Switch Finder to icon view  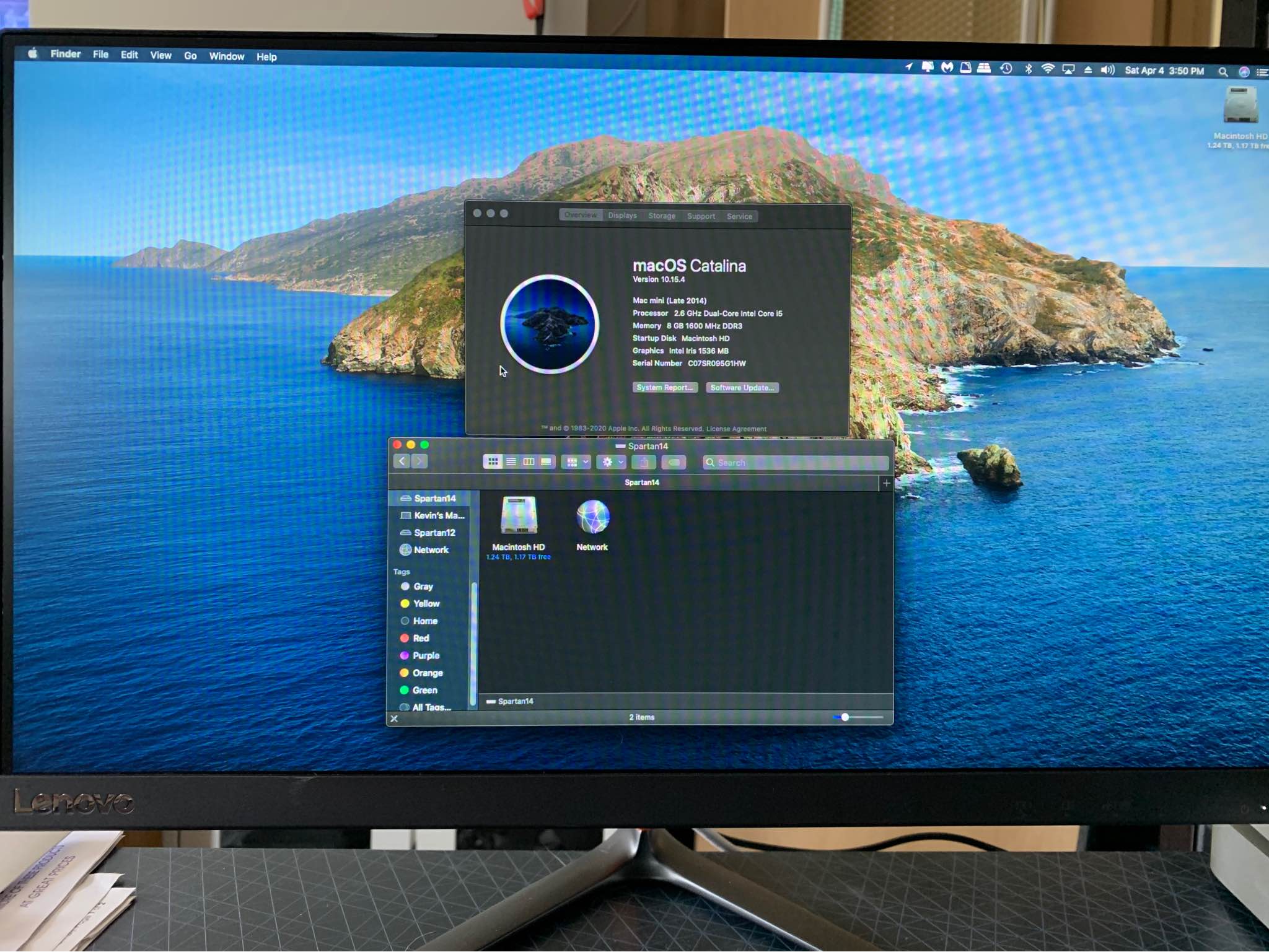(493, 462)
